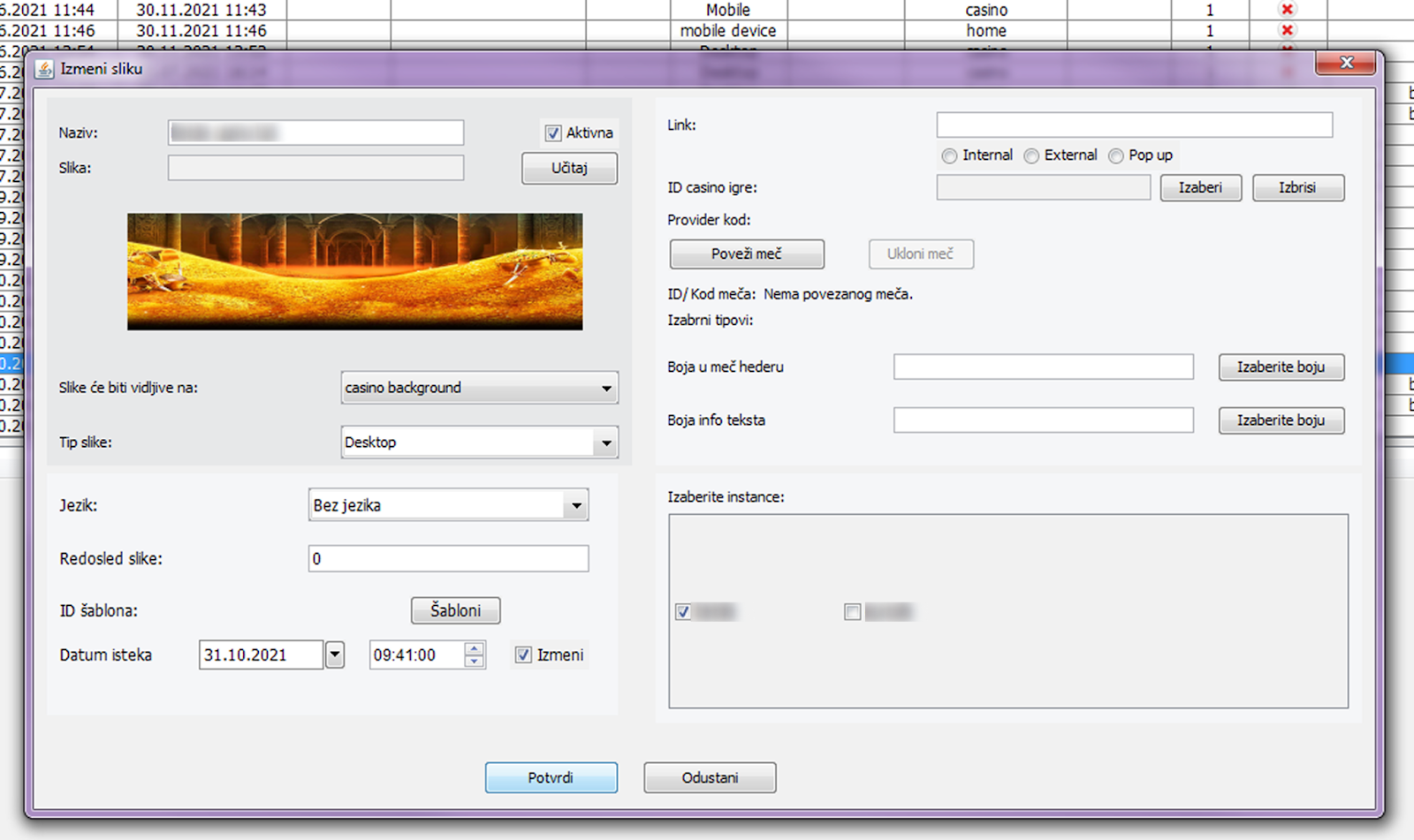Open the casino background dropdown
This screenshot has height=840, width=1414.
click(x=480, y=388)
